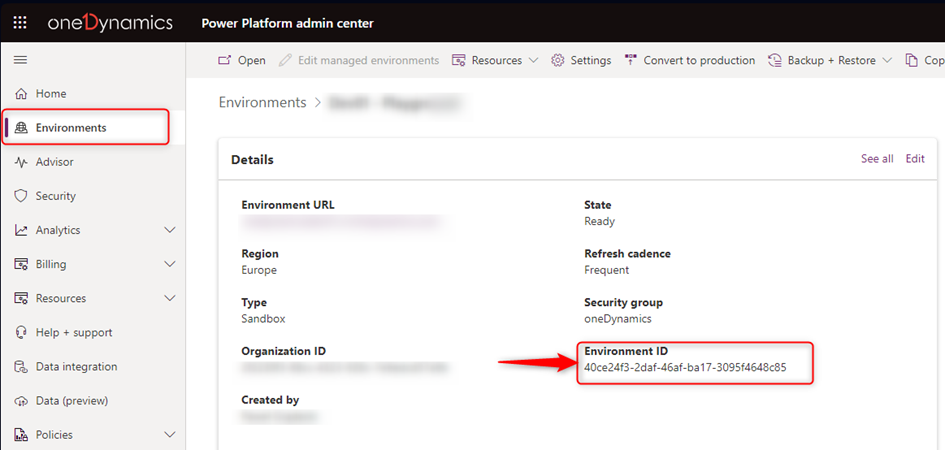Collapse the navigation hamburger menu
945x450 pixels.
(20, 60)
